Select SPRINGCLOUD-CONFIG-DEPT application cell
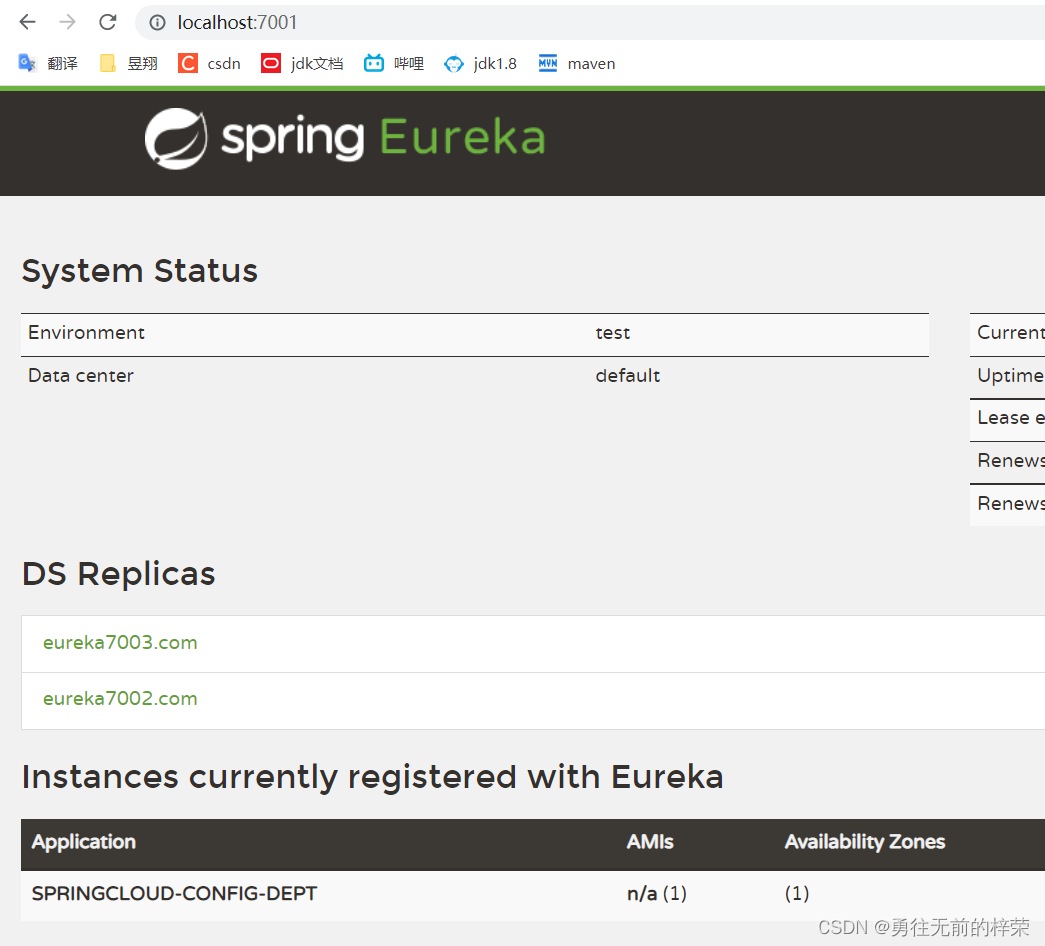Viewport: 1045px width, 946px height. point(175,893)
